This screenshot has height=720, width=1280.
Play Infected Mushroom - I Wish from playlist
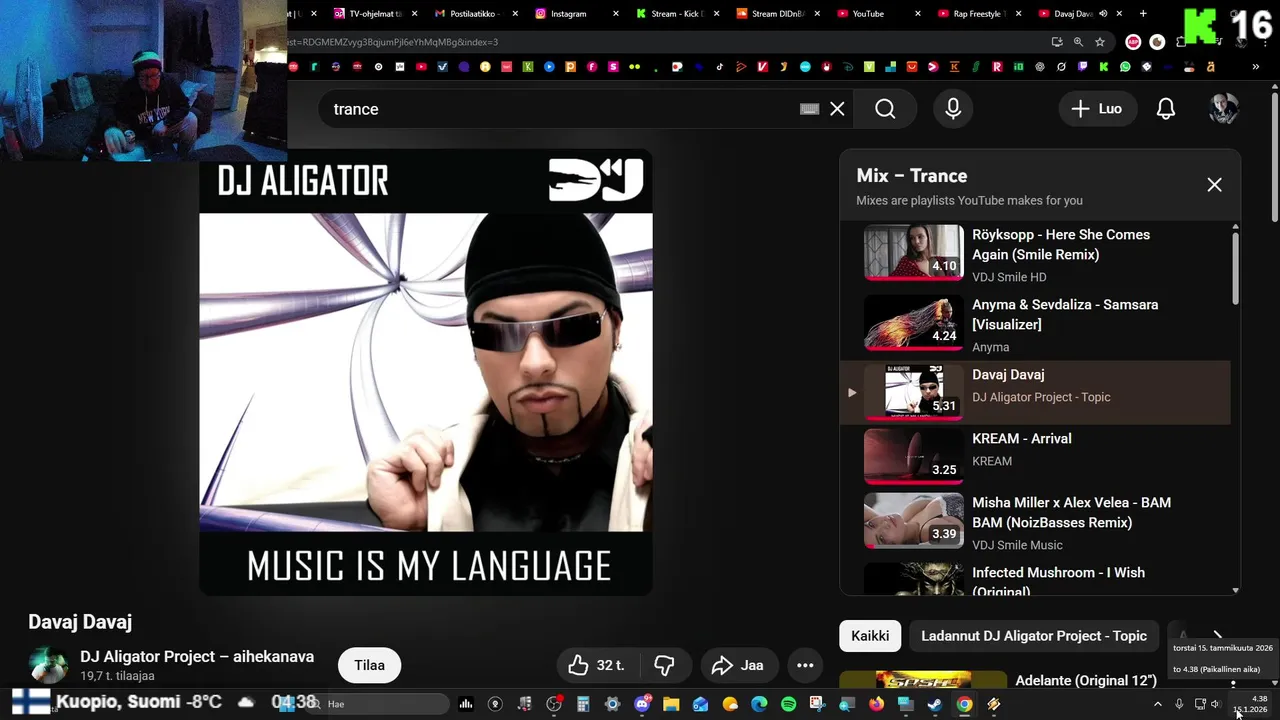pos(1035,580)
